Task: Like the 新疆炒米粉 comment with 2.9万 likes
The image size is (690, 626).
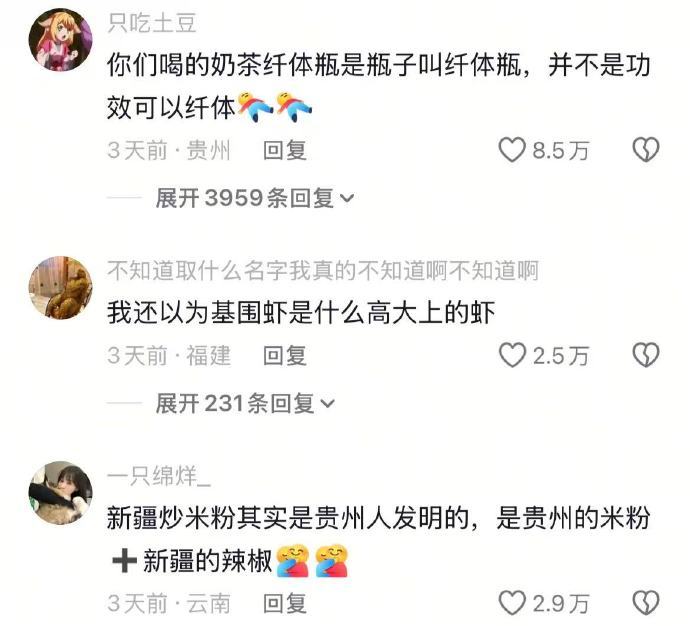Action: pyautogui.click(x=512, y=603)
